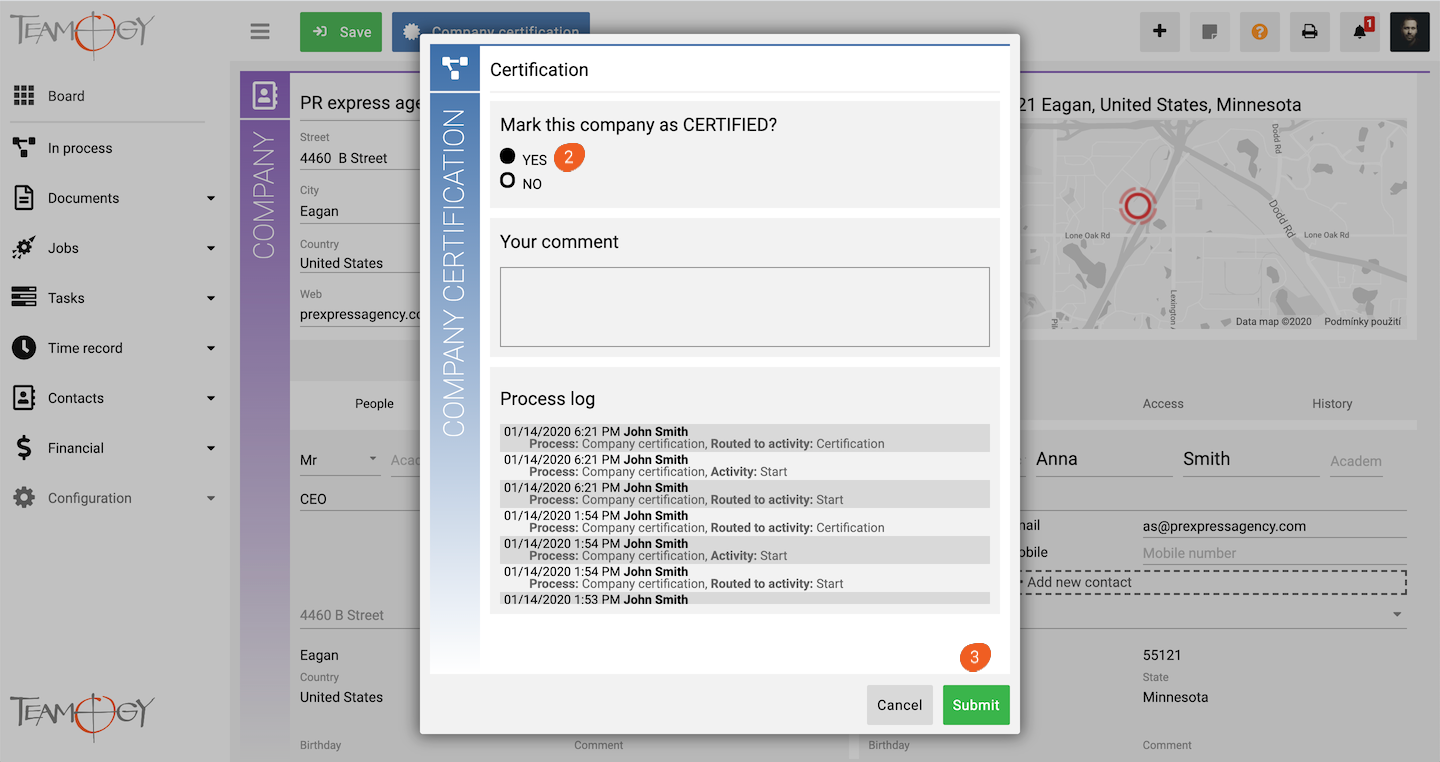
Task: Click the In process workflow icon
Action: click(24, 148)
